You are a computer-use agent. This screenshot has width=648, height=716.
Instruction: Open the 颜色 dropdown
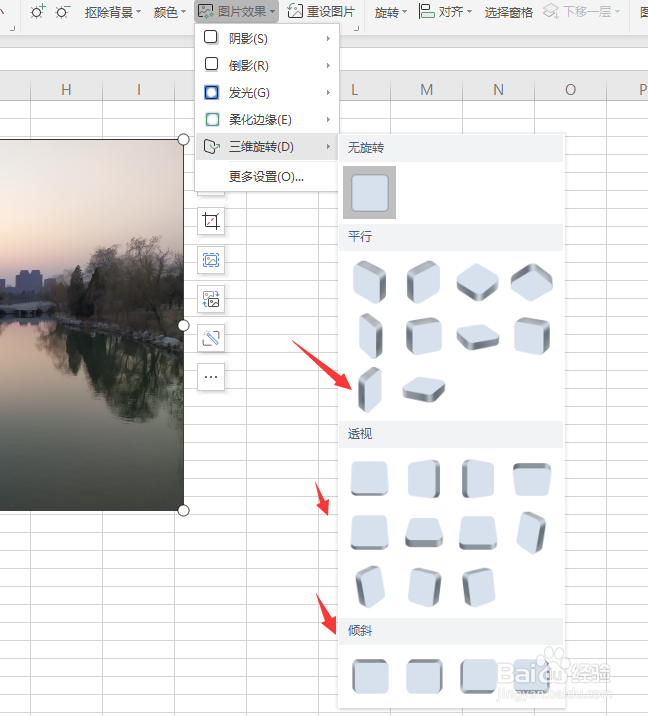[169, 12]
